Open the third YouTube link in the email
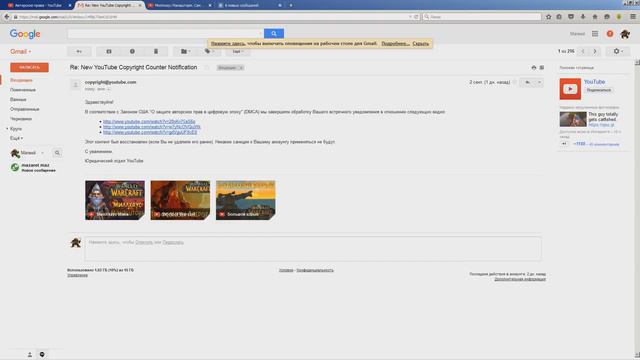640x360 pixels. pos(150,132)
